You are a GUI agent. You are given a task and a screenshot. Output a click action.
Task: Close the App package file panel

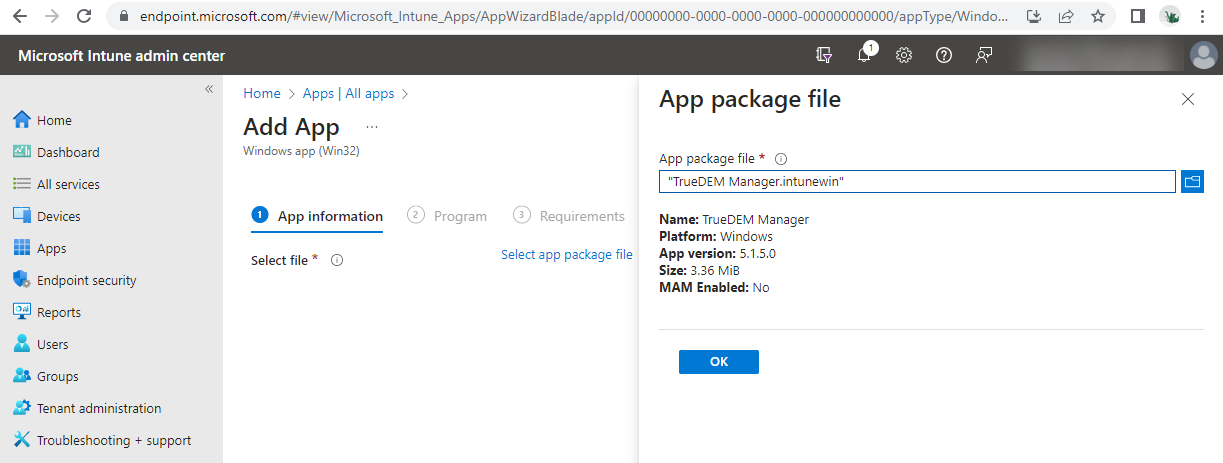point(1188,99)
